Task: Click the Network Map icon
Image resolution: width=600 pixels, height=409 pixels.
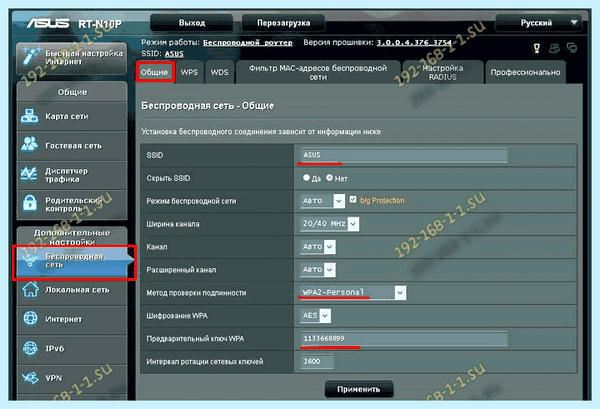Action: point(29,116)
